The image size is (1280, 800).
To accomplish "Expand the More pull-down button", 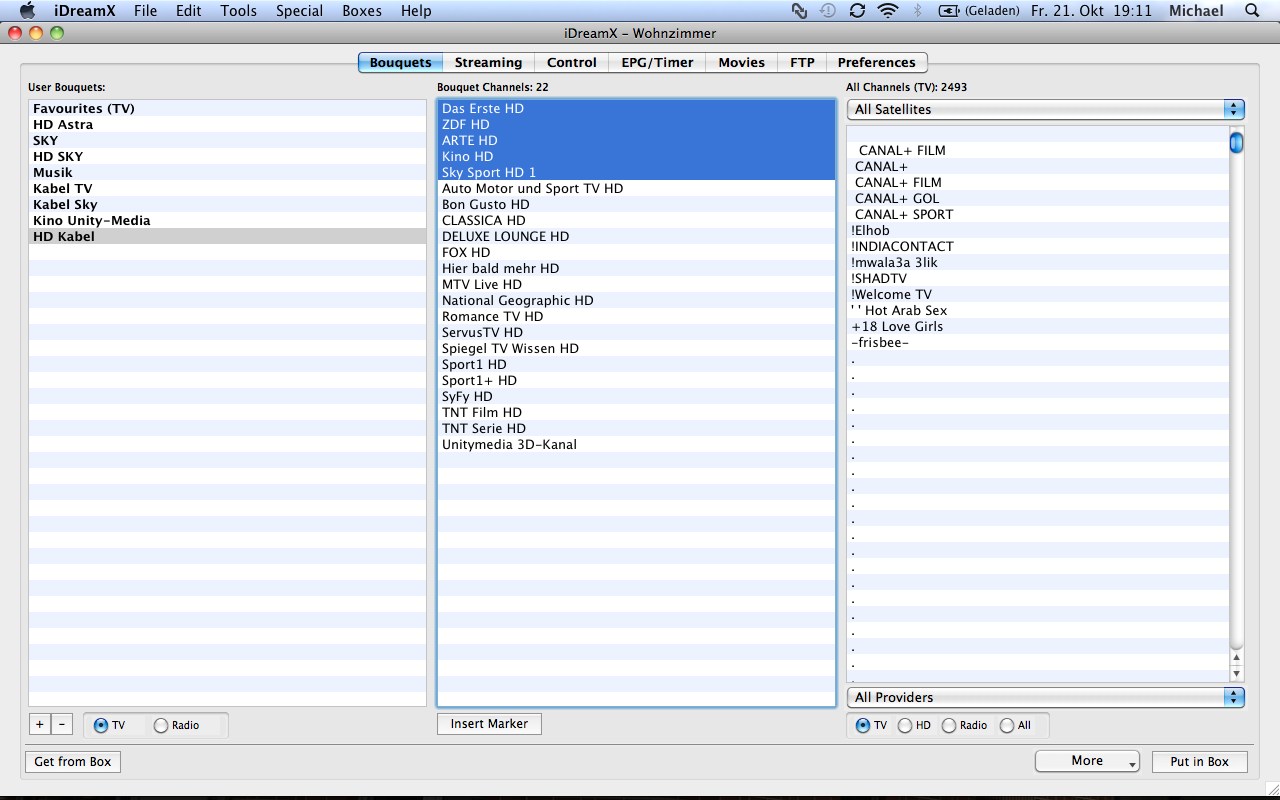I will (x=1087, y=761).
